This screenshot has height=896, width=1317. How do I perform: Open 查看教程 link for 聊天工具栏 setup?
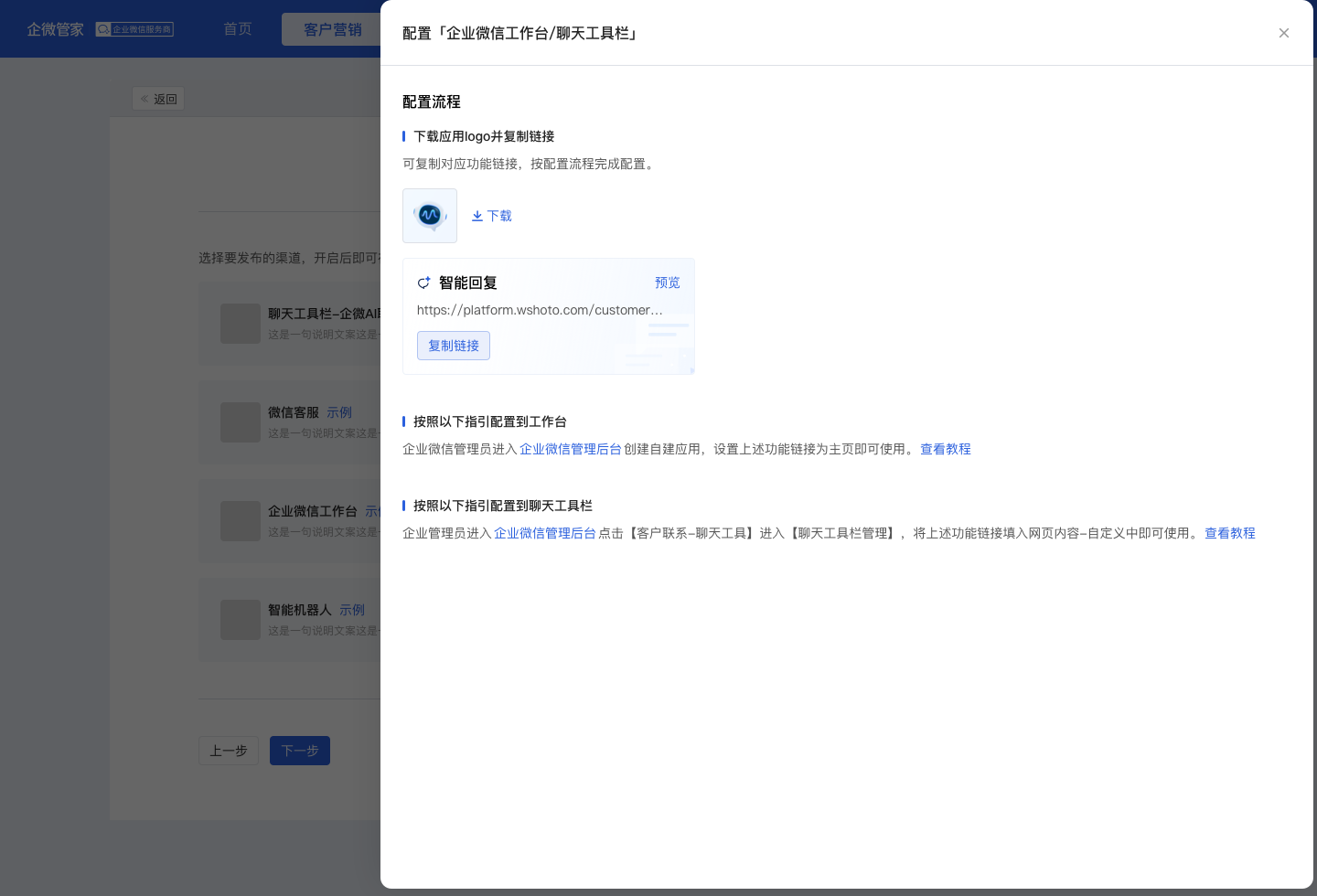point(1230,533)
